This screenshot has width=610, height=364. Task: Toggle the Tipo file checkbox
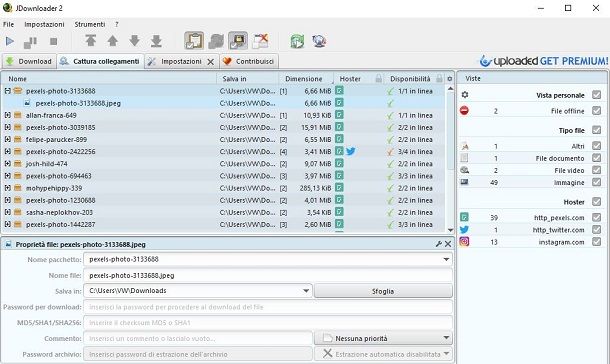click(596, 130)
